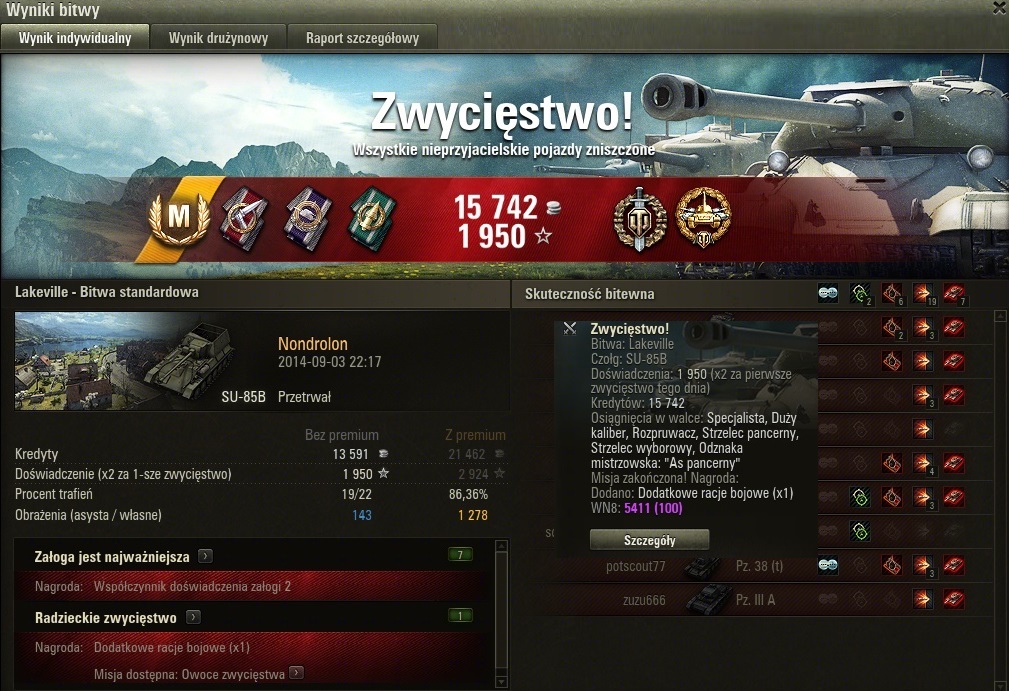Expand the 'Radzieckie zwycięstwo' mission details
The height and width of the screenshot is (691, 1009).
(x=193, y=618)
